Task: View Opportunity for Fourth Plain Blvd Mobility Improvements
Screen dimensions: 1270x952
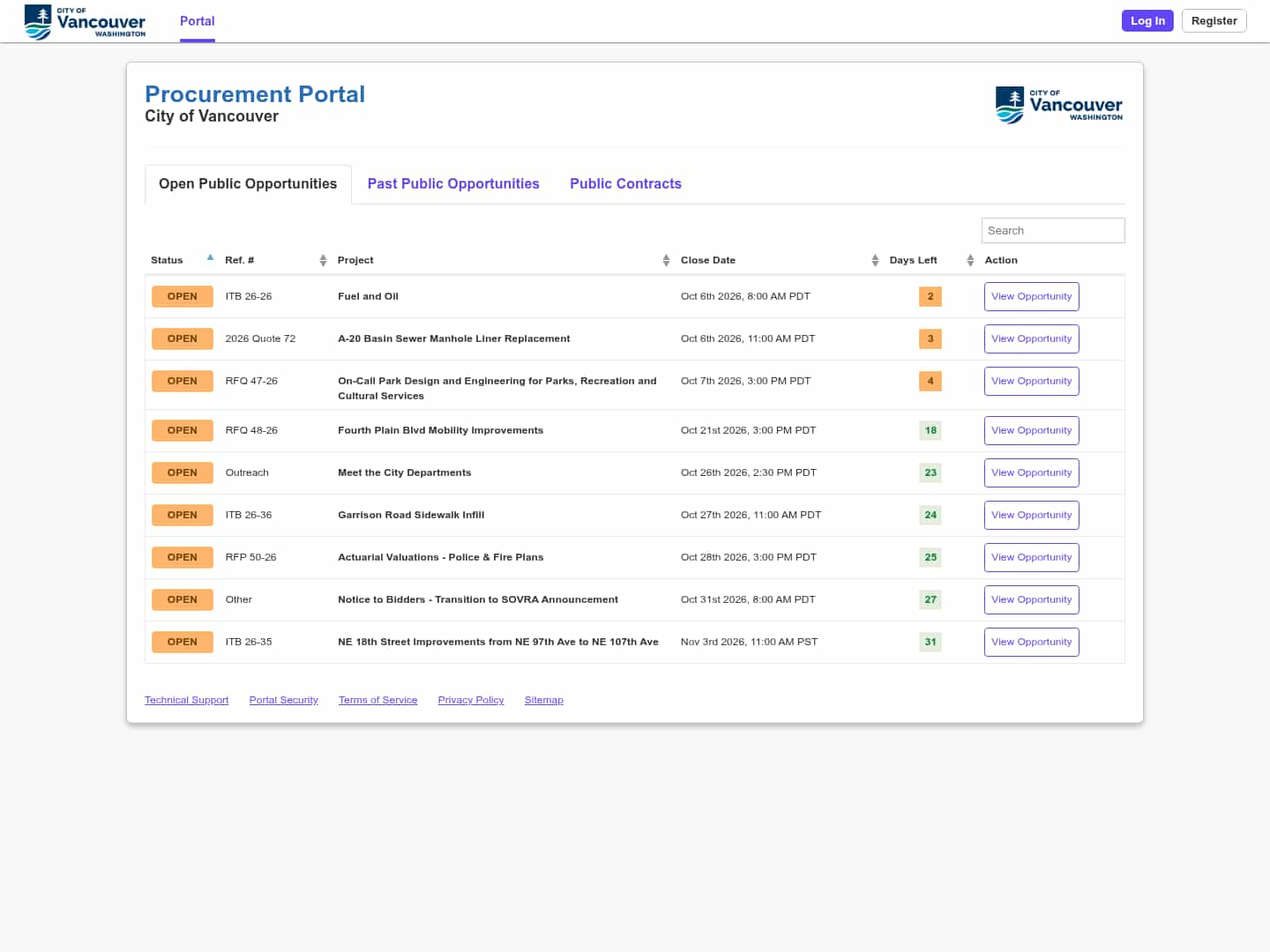Action: (x=1032, y=430)
